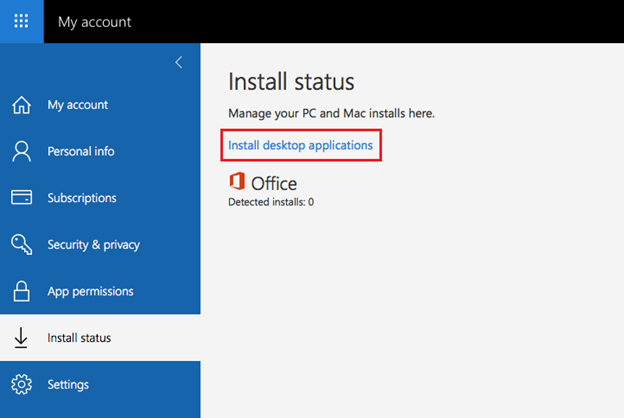This screenshot has width=624, height=418.
Task: Click the Office product name text
Action: click(x=274, y=184)
